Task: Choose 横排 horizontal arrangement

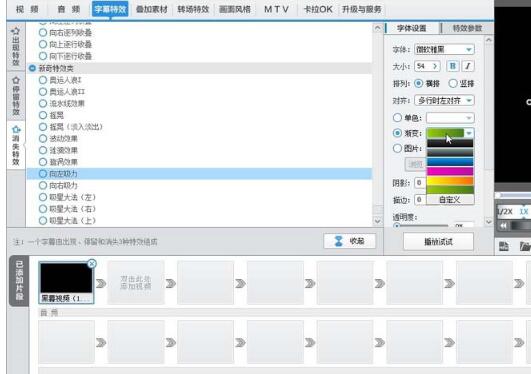Action: point(419,83)
